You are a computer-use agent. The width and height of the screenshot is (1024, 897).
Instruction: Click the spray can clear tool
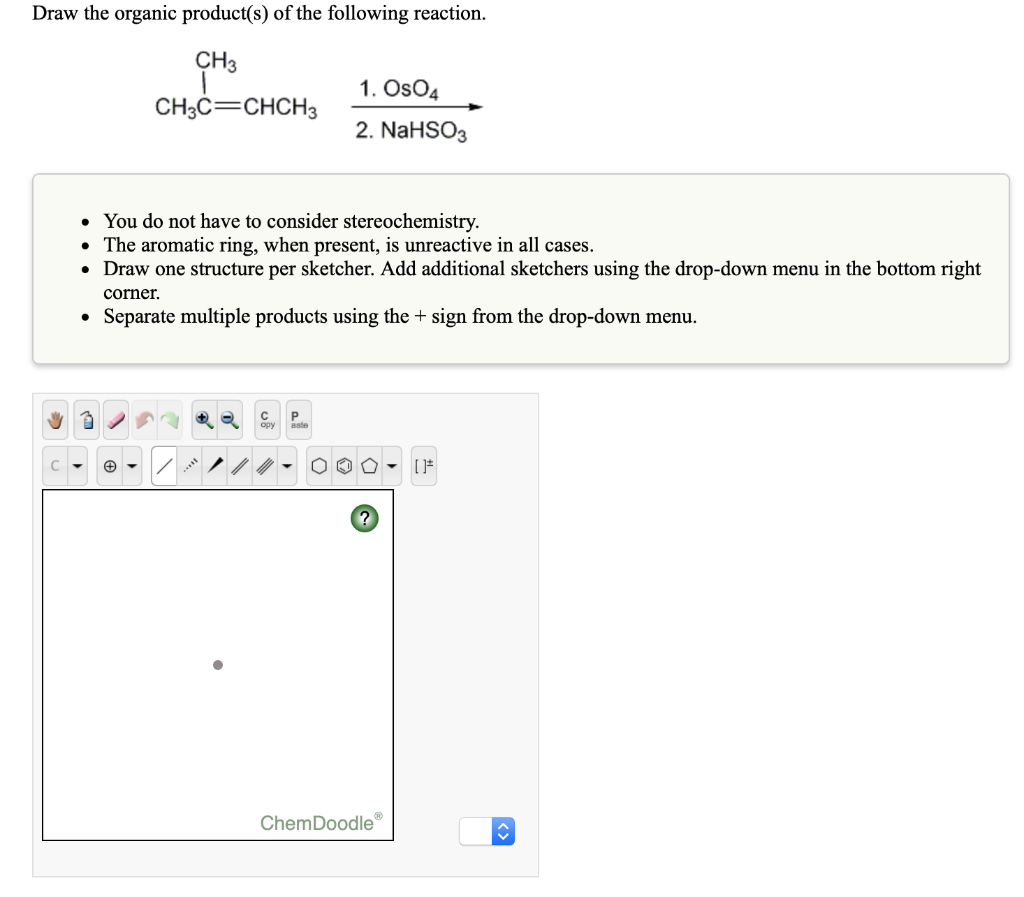pos(85,419)
